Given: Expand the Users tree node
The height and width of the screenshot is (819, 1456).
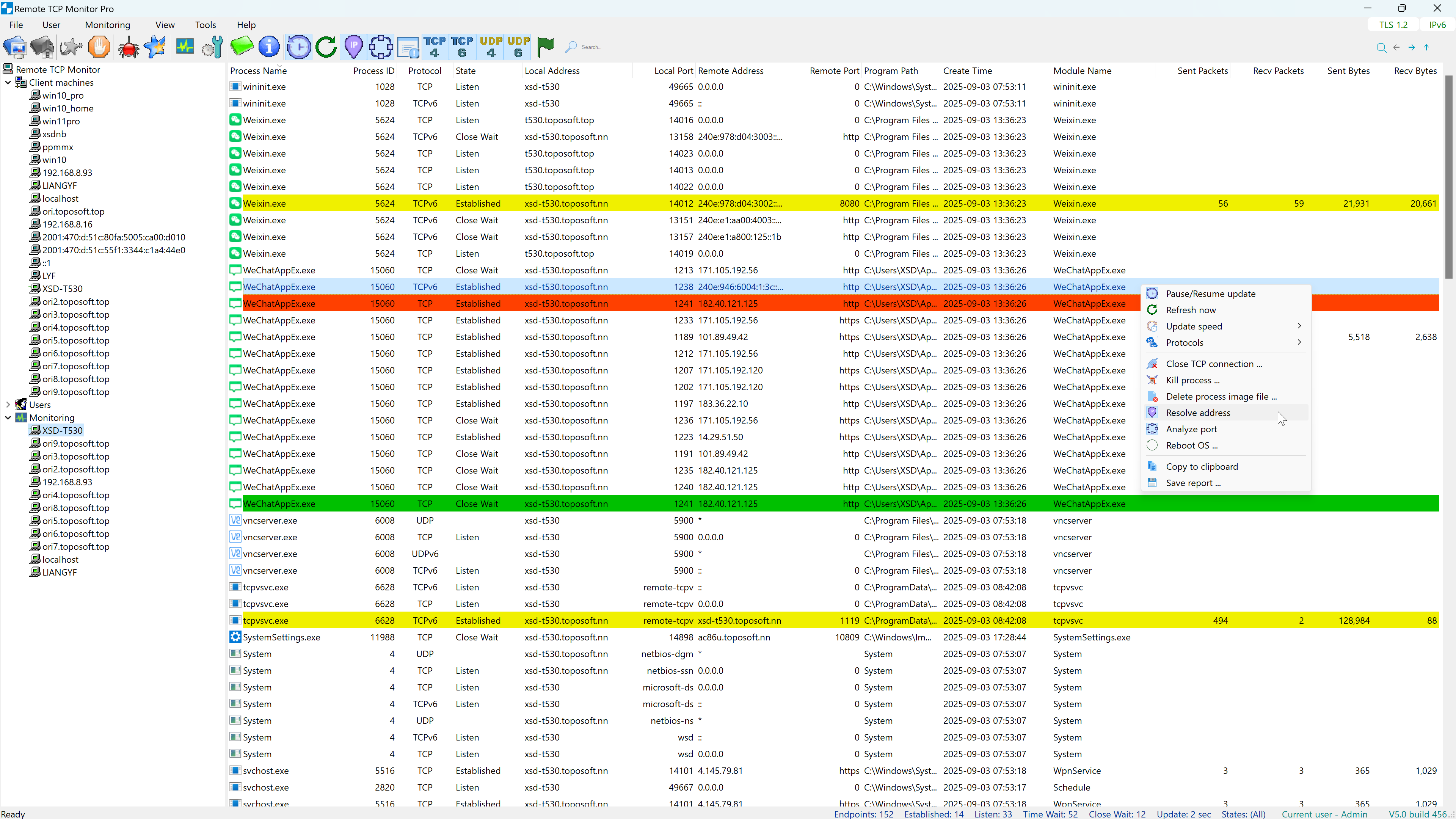Looking at the screenshot, I should [x=8, y=405].
